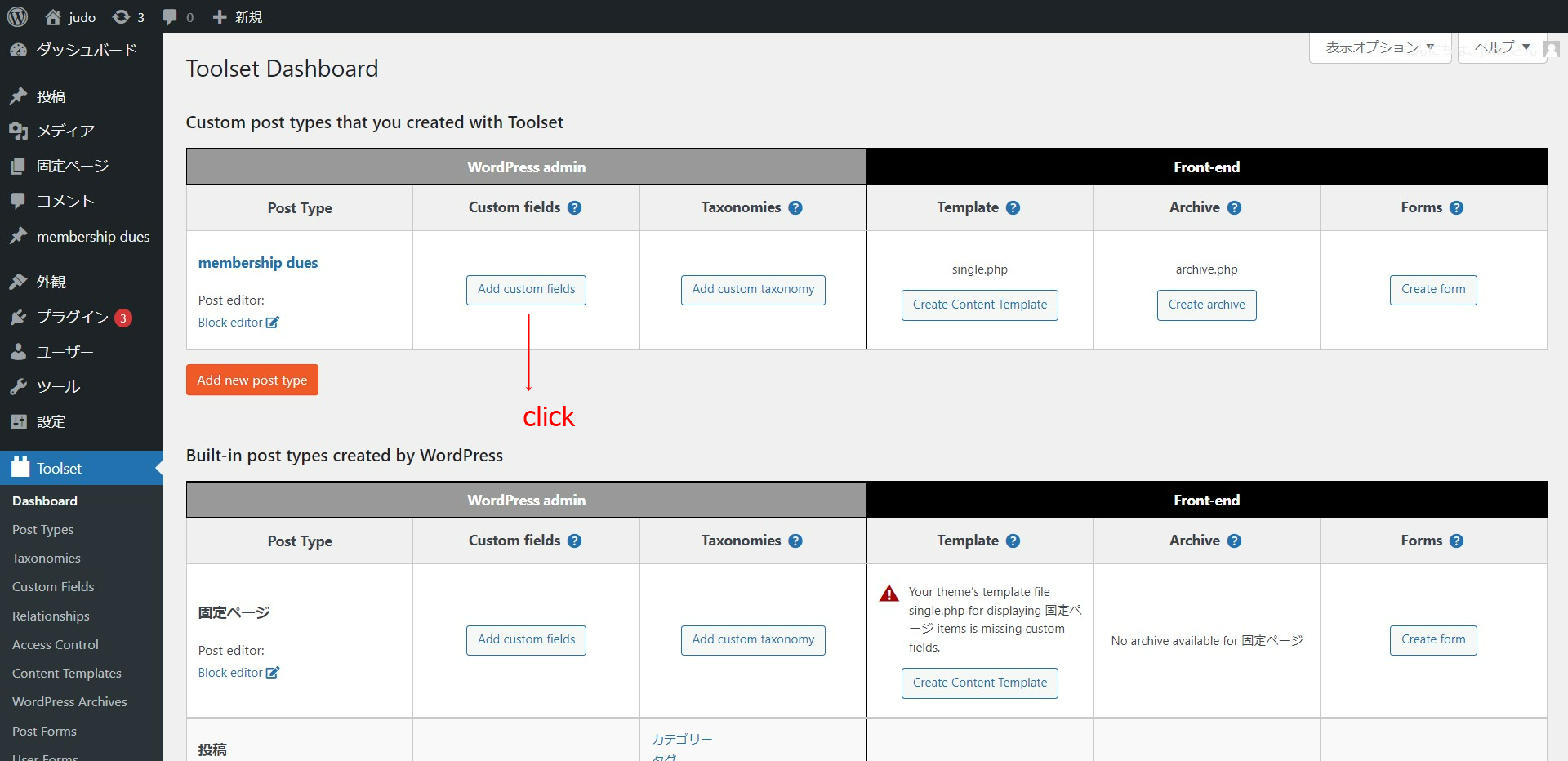Open the judo site home icon
The image size is (1568, 761).
[53, 16]
